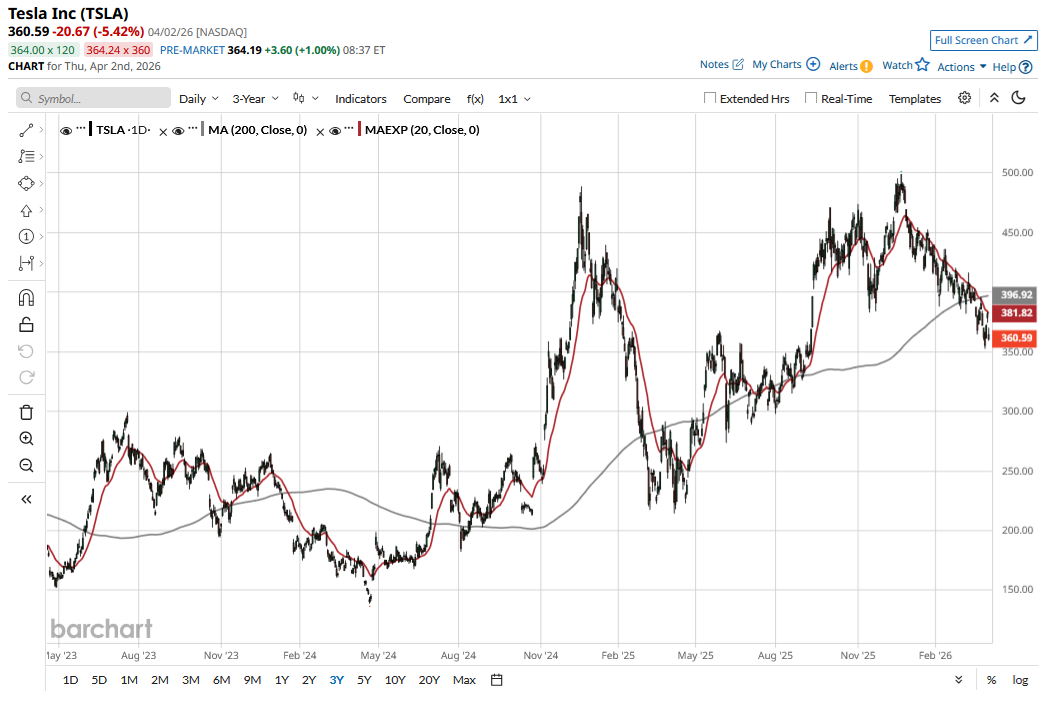Expand the bottom panel double chevron
Viewport: 1050px width, 705px height.
coord(959,680)
